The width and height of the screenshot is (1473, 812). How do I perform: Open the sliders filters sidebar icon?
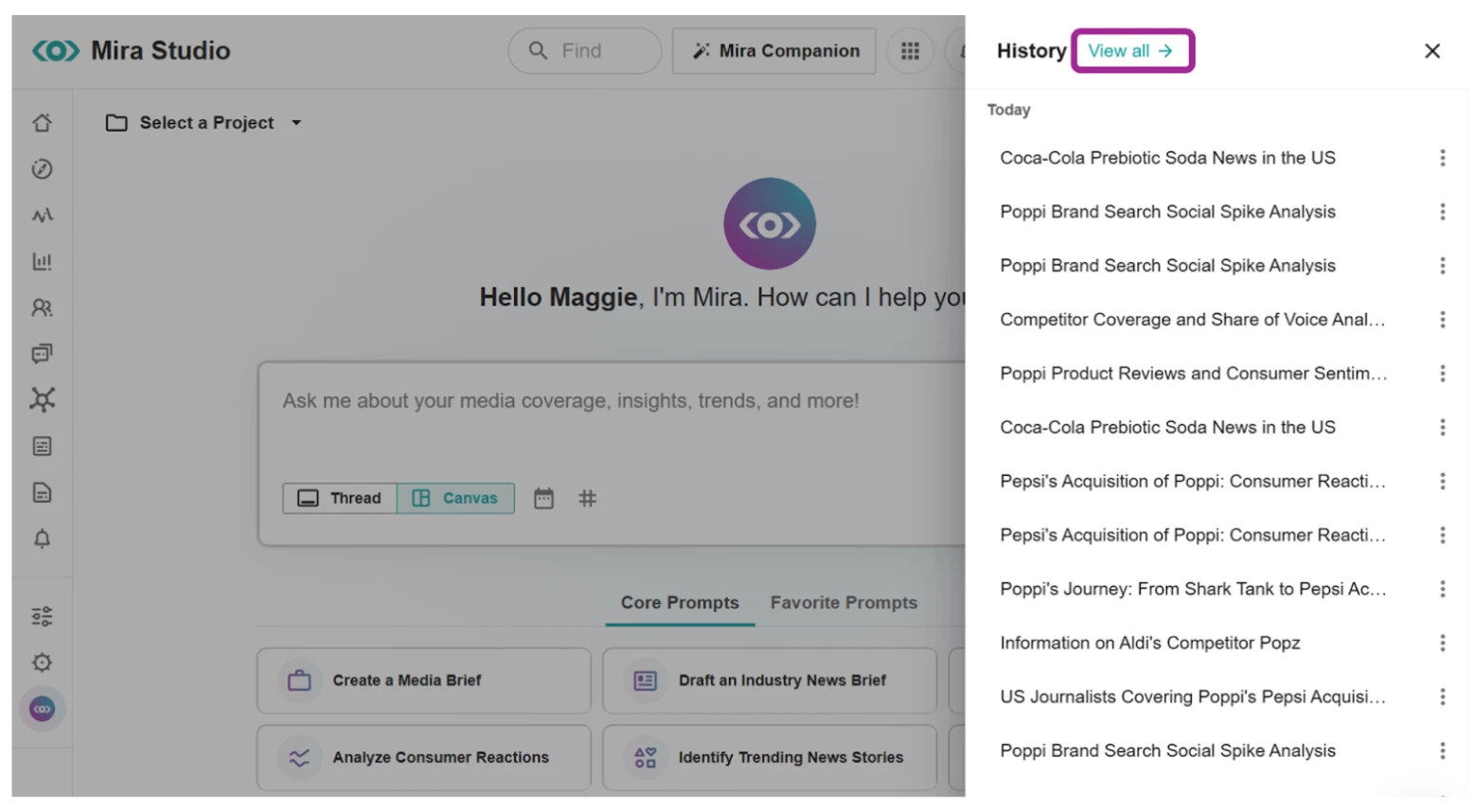coord(42,617)
